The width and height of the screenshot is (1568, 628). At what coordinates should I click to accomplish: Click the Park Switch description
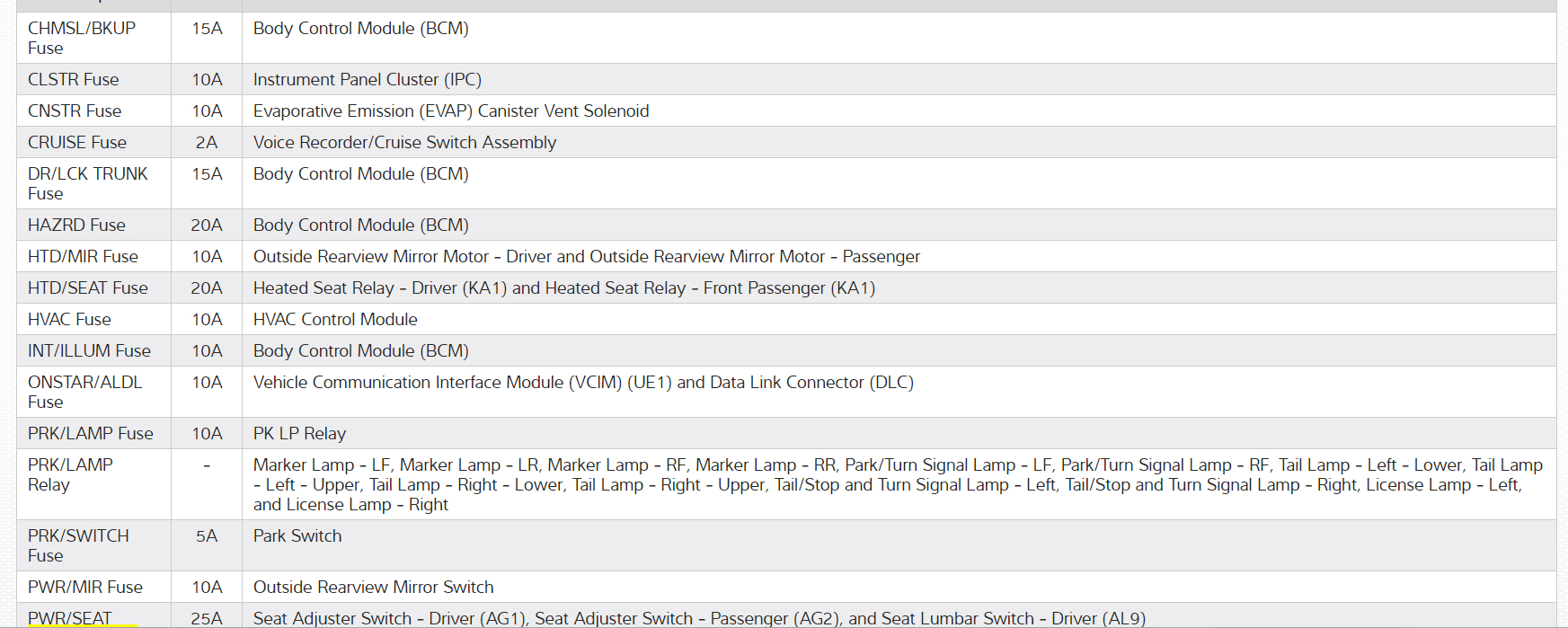(297, 535)
